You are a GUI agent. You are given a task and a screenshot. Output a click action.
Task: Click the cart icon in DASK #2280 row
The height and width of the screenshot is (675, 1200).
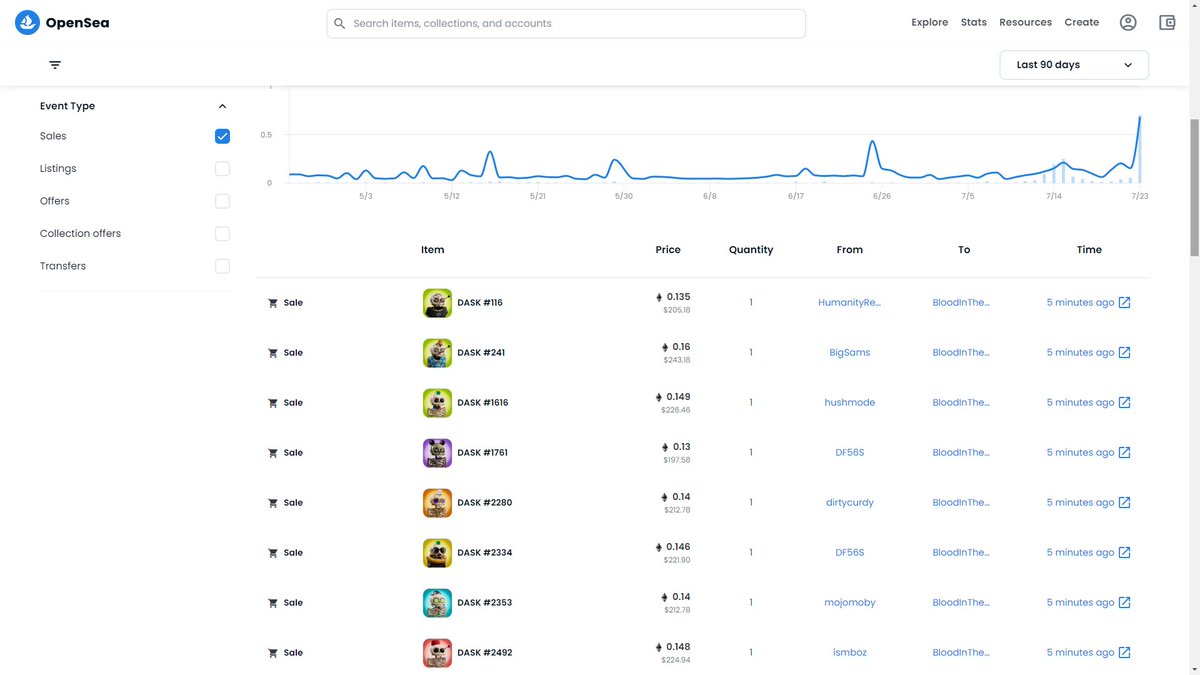tap(273, 503)
